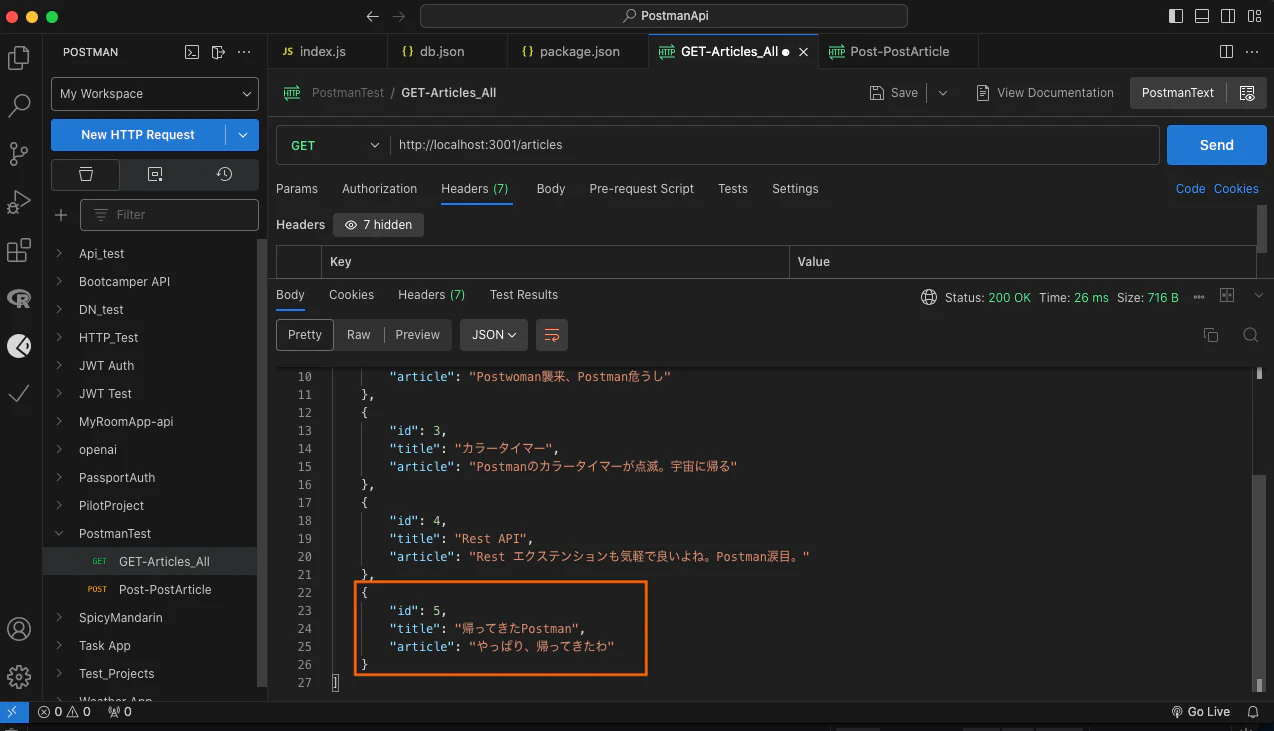The height and width of the screenshot is (731, 1274).
Task: Expand the openai collection
Action: 59,450
